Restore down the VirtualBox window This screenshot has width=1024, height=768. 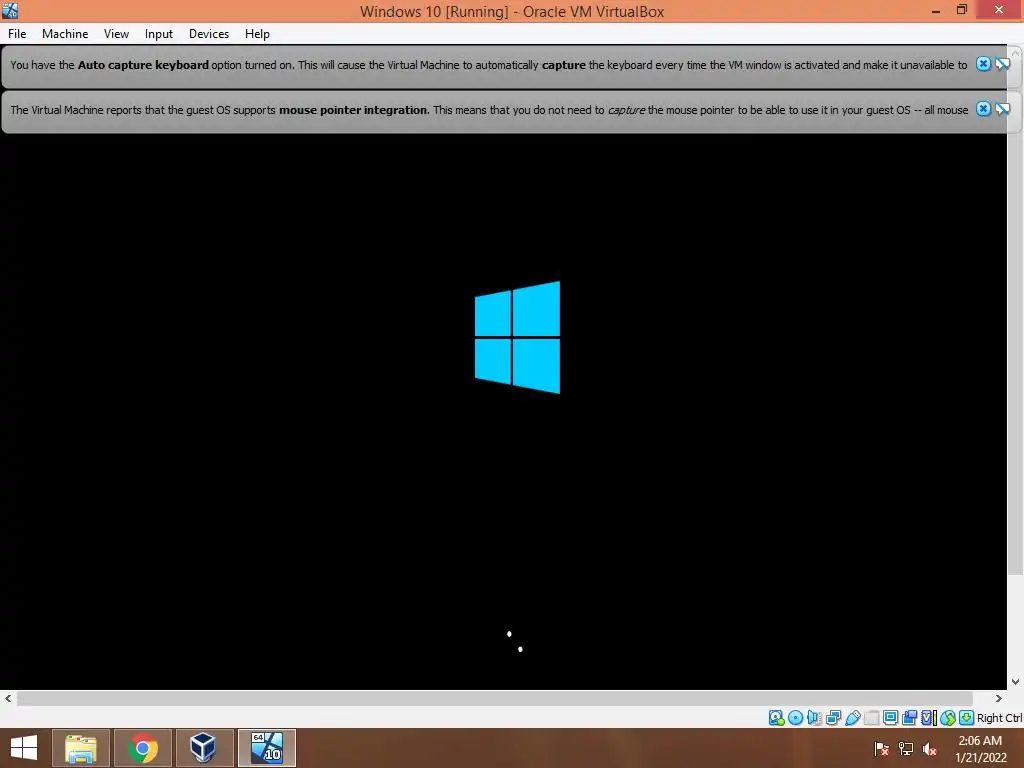click(961, 10)
